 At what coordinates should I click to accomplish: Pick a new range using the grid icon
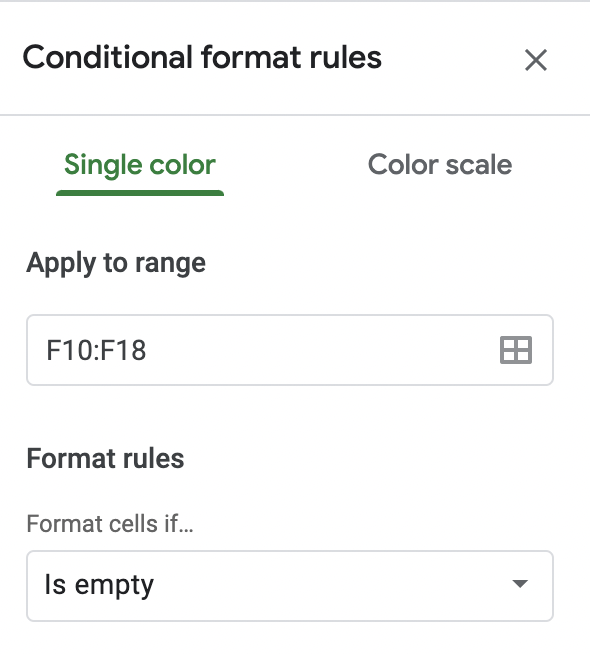(x=516, y=350)
